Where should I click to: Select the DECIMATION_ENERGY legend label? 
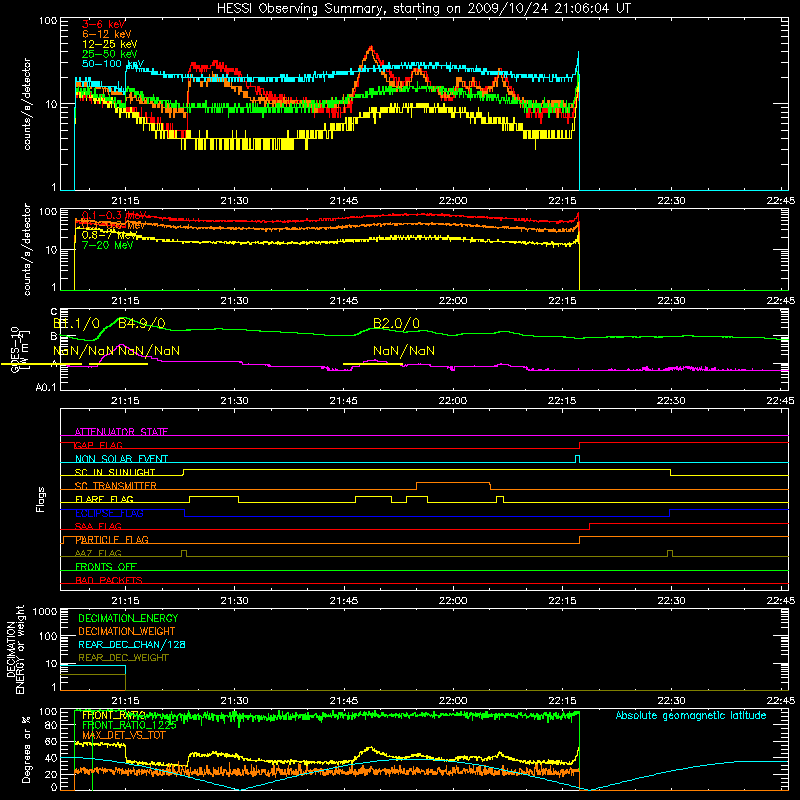(x=128, y=618)
